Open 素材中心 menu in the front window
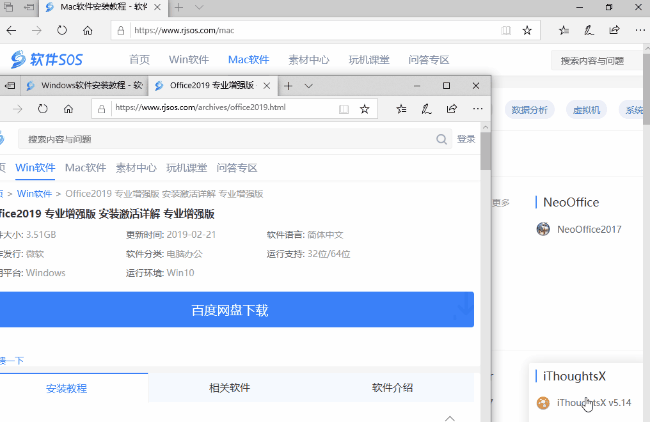Viewport: 650px width, 422px height. pyautogui.click(x=136, y=167)
